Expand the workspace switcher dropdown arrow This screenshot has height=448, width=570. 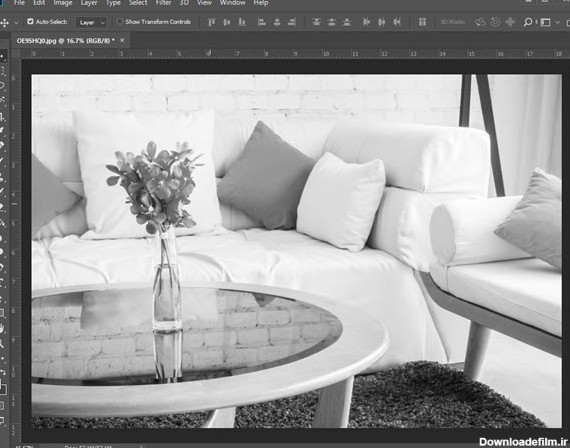557,23
